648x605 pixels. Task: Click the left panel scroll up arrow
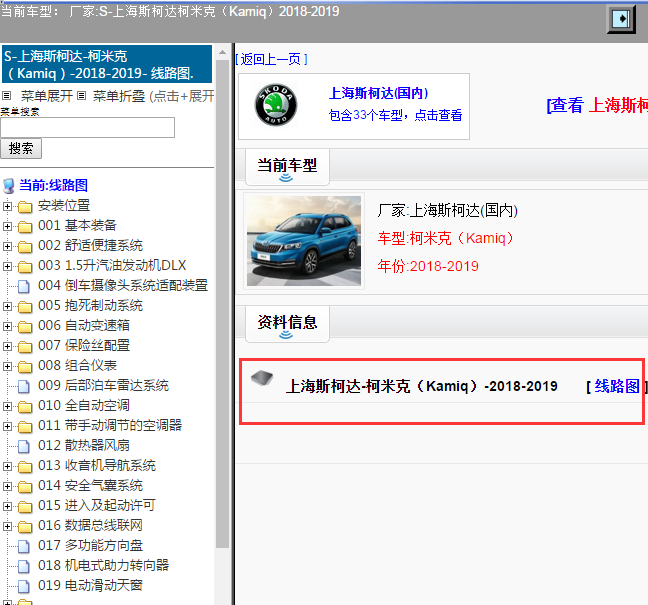click(222, 52)
